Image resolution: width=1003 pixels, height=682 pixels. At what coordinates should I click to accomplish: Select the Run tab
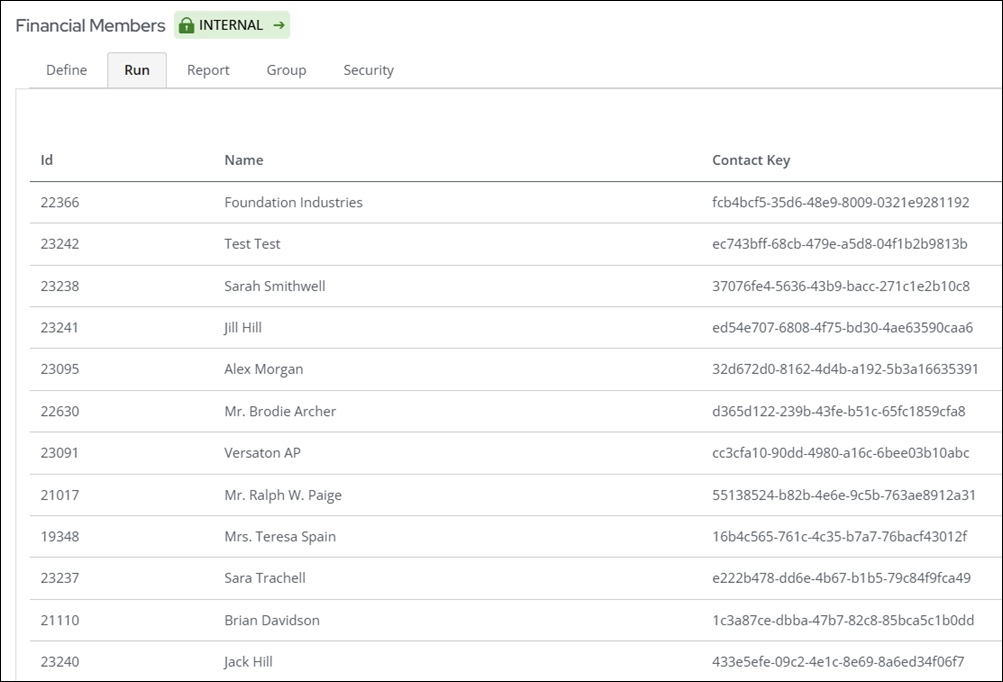click(x=137, y=70)
